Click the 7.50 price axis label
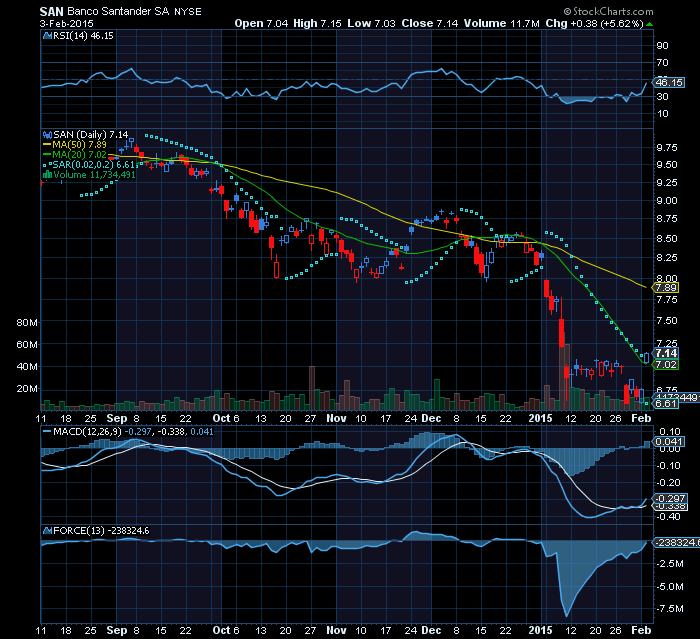Screen dimensions: 700x639 pyautogui.click(x=667, y=321)
